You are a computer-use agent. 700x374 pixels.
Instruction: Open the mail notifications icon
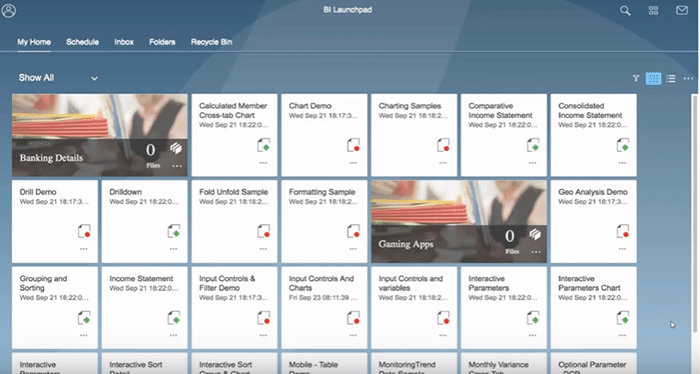(x=682, y=10)
